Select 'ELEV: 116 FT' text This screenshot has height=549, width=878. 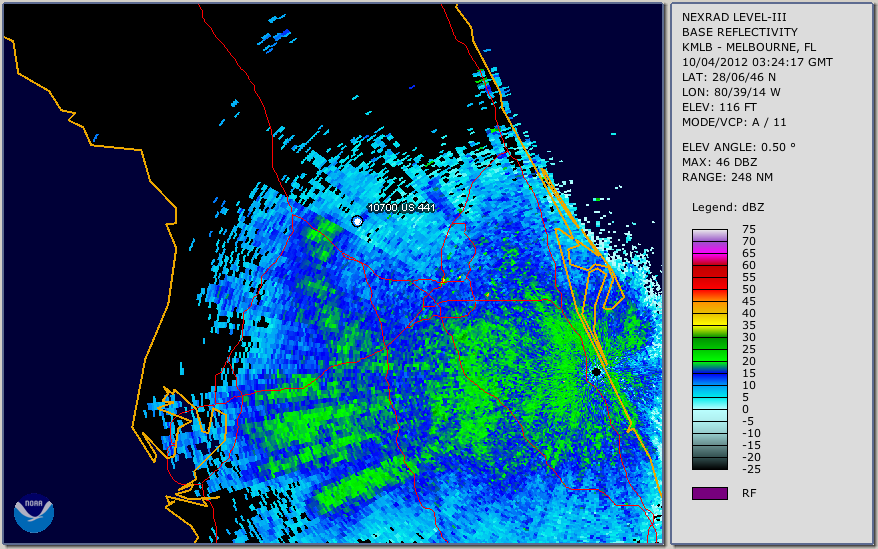click(x=719, y=107)
